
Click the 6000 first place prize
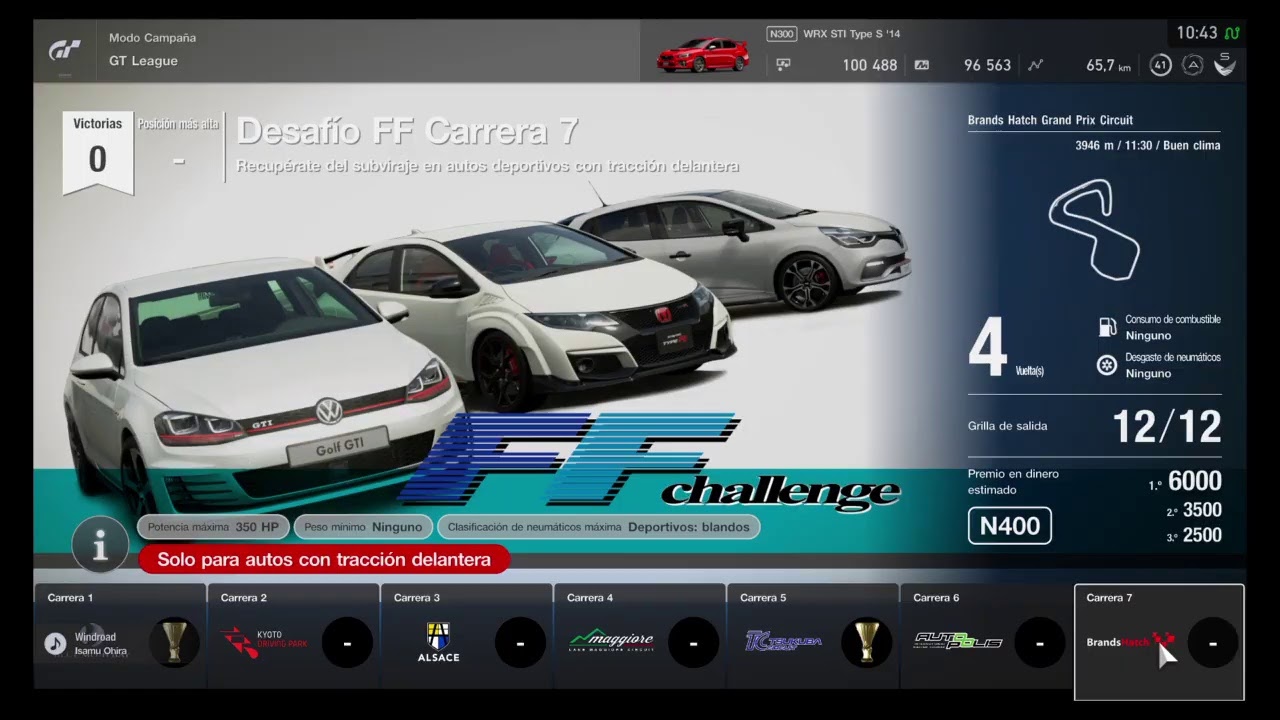click(1195, 482)
